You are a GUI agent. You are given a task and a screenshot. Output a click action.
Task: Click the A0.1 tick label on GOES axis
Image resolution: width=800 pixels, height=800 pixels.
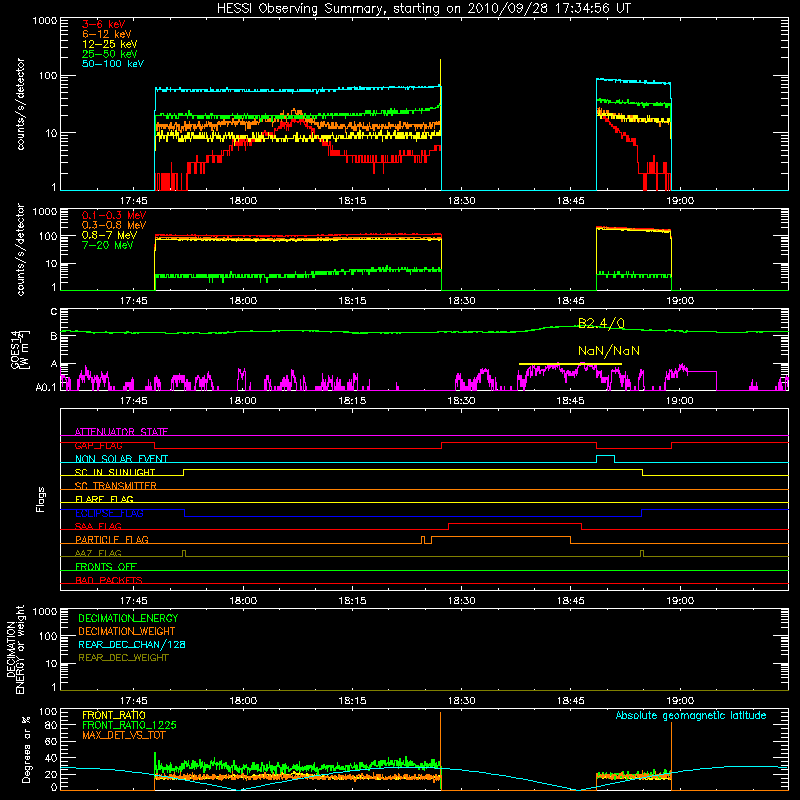pyautogui.click(x=46, y=387)
